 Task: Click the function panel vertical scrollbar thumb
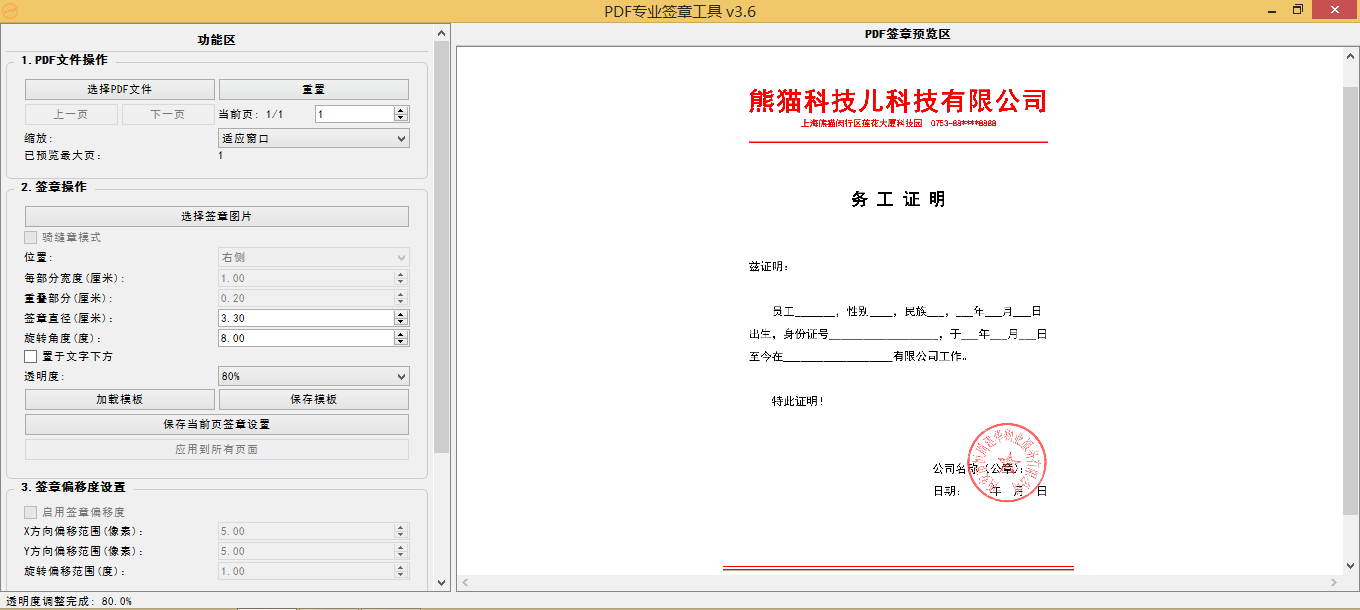tap(441, 247)
